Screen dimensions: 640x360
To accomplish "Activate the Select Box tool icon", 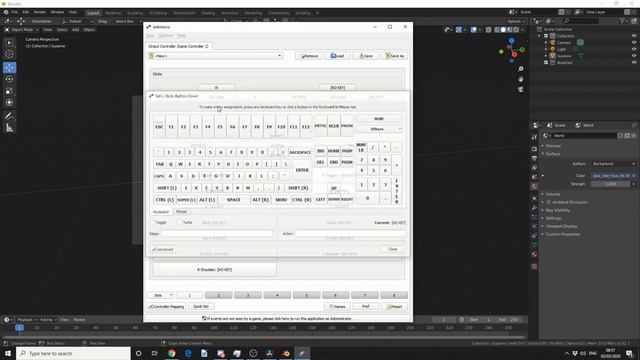I will point(9,43).
